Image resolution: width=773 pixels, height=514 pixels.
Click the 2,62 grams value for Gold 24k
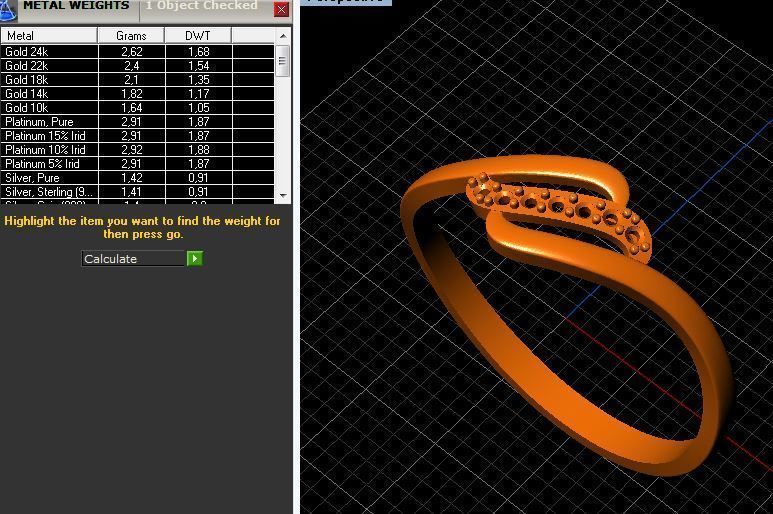click(x=132, y=52)
